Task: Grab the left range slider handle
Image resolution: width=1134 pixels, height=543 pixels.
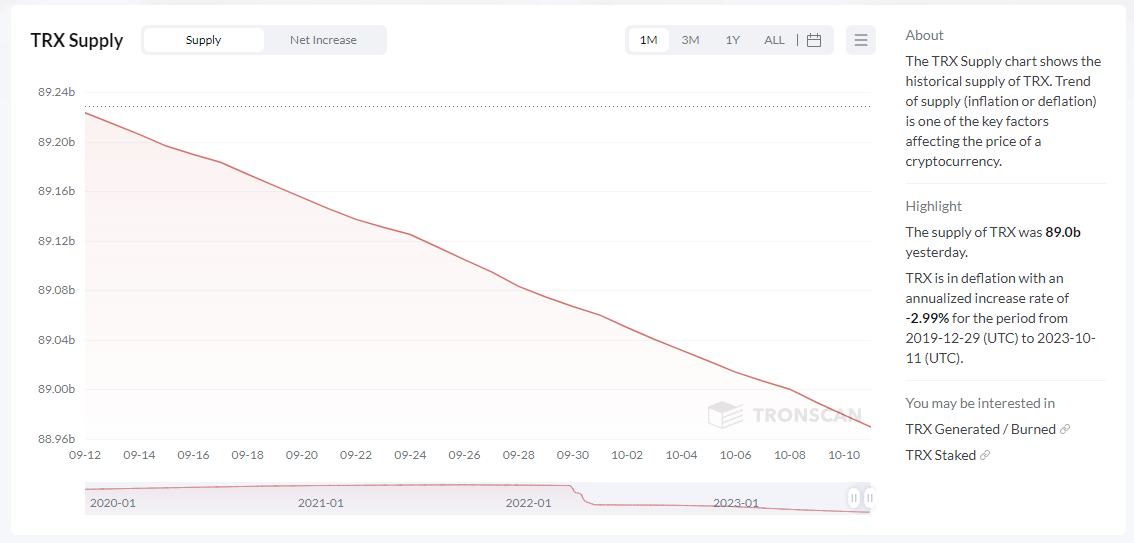Action: tap(854, 497)
